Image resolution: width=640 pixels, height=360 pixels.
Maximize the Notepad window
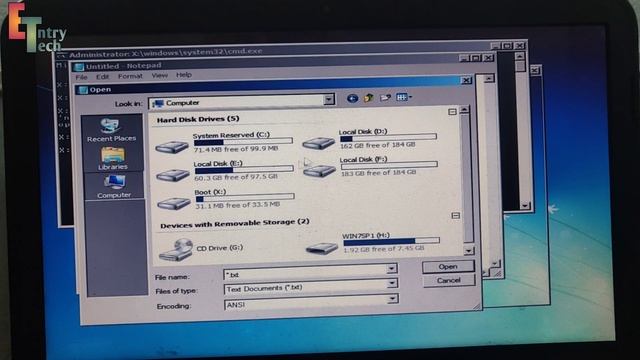pyautogui.click(x=476, y=58)
